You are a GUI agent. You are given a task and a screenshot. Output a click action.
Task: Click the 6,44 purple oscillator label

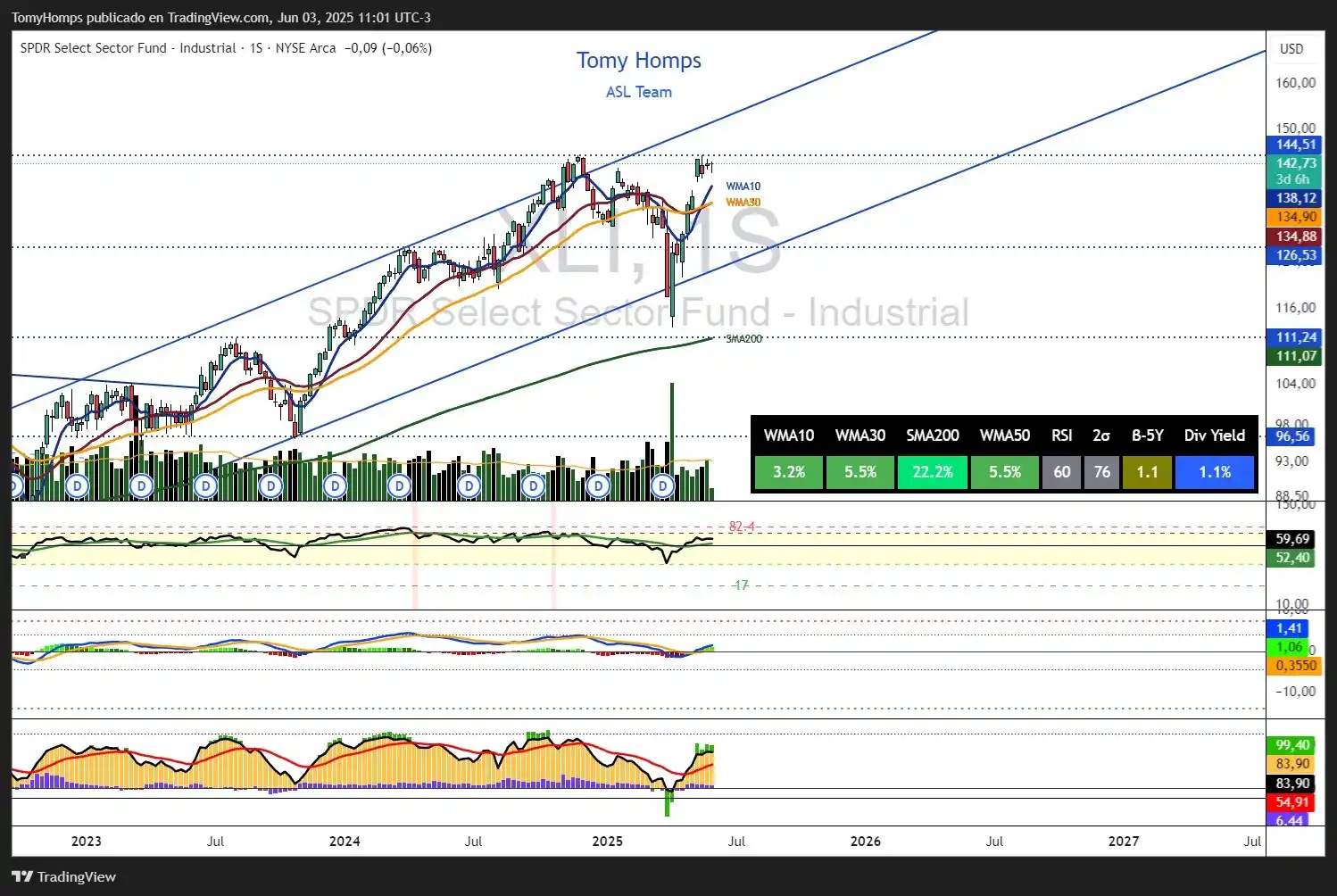(1289, 820)
